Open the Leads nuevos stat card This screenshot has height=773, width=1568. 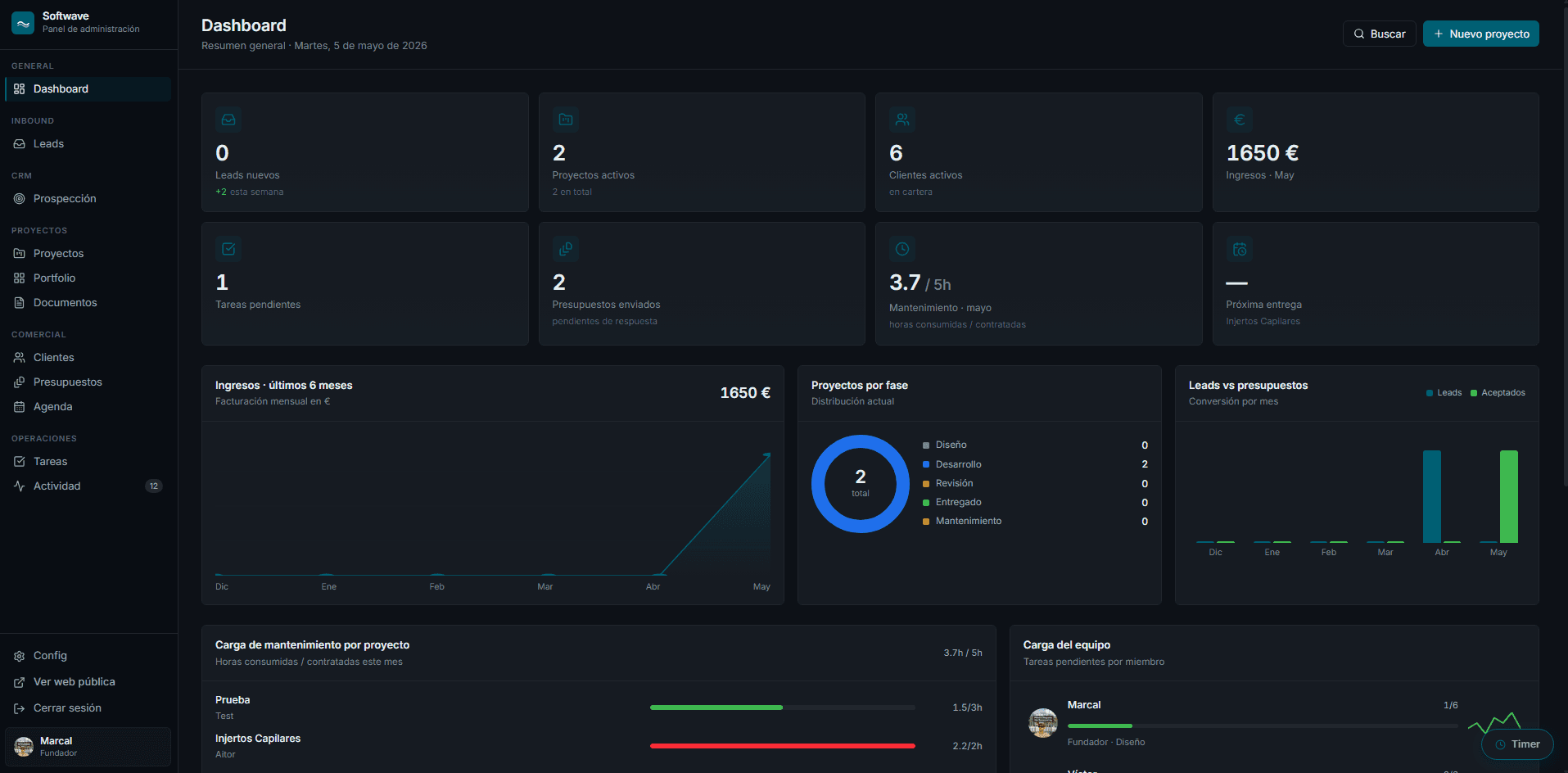click(365, 152)
